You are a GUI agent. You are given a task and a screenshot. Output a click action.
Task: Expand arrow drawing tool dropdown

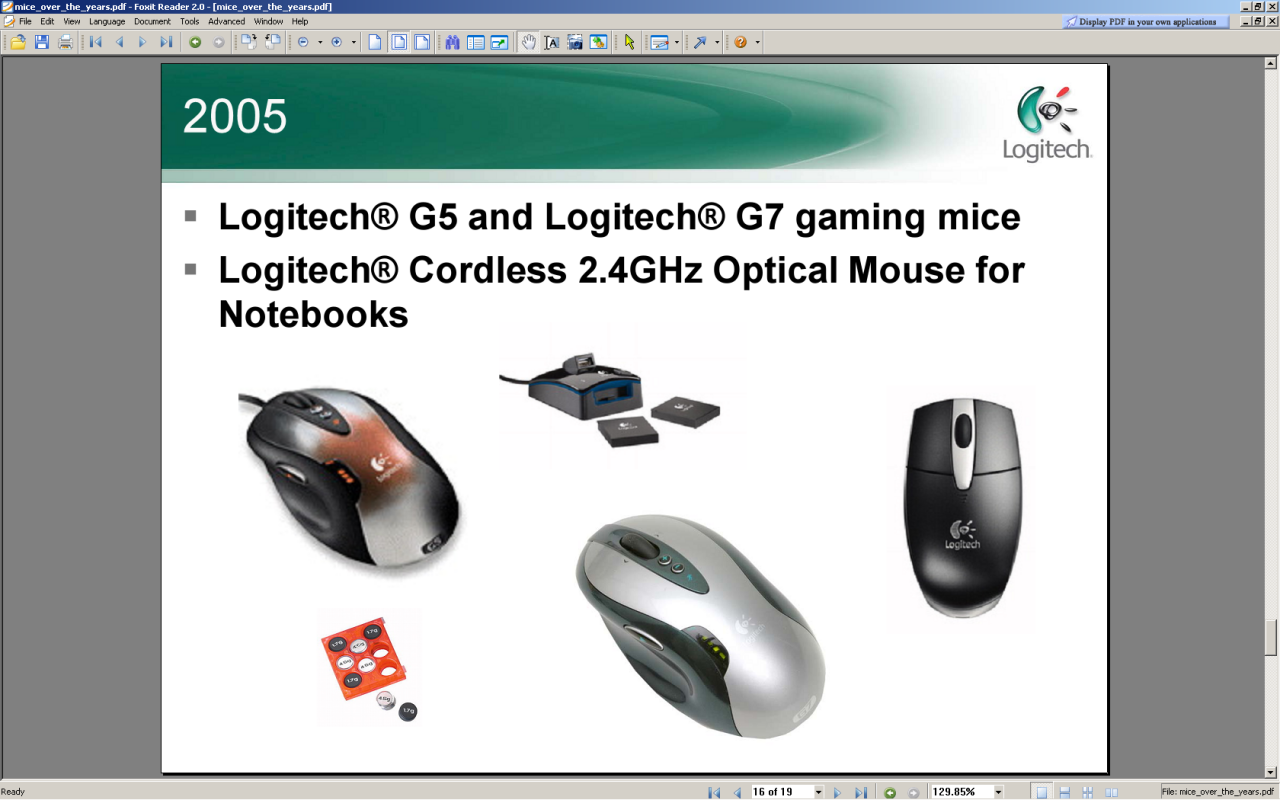[717, 42]
